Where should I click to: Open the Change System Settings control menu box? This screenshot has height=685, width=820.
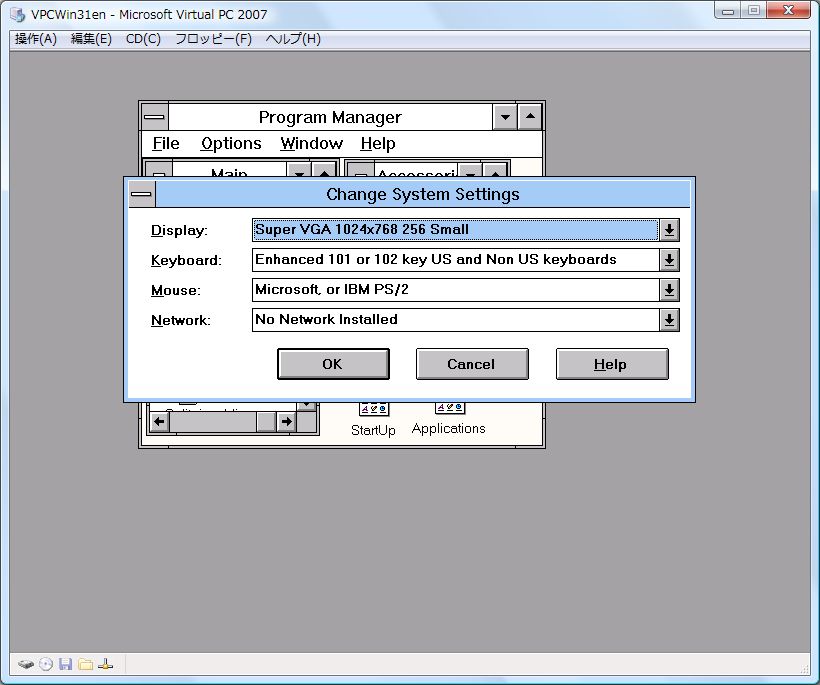pyautogui.click(x=141, y=195)
